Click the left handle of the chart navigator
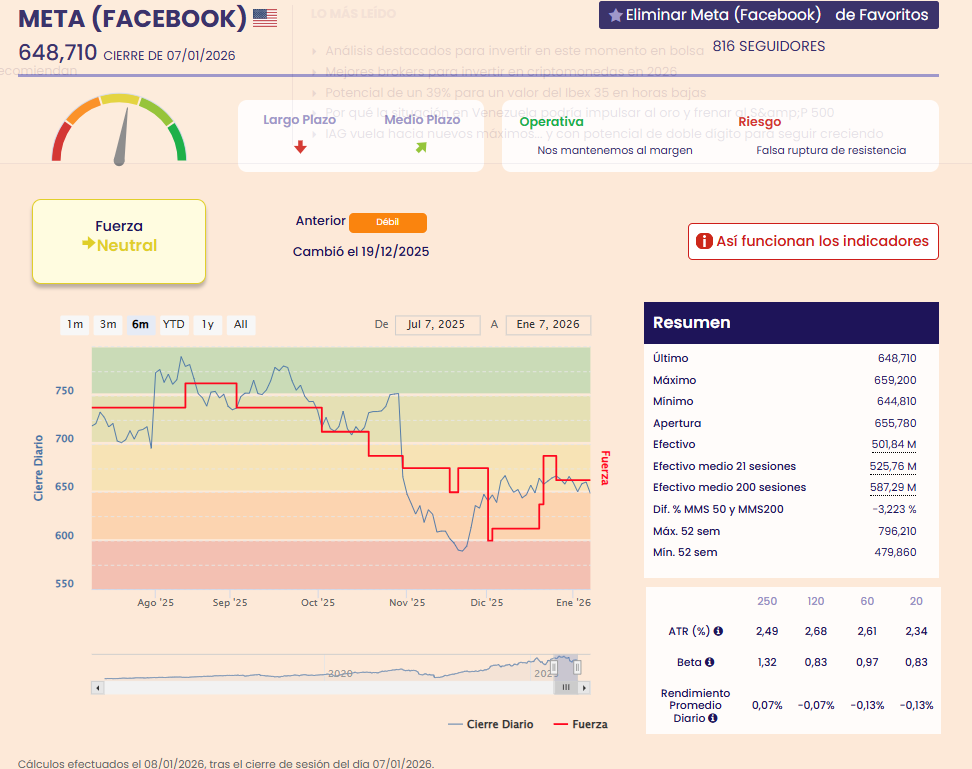The height and width of the screenshot is (769, 972). tap(554, 667)
